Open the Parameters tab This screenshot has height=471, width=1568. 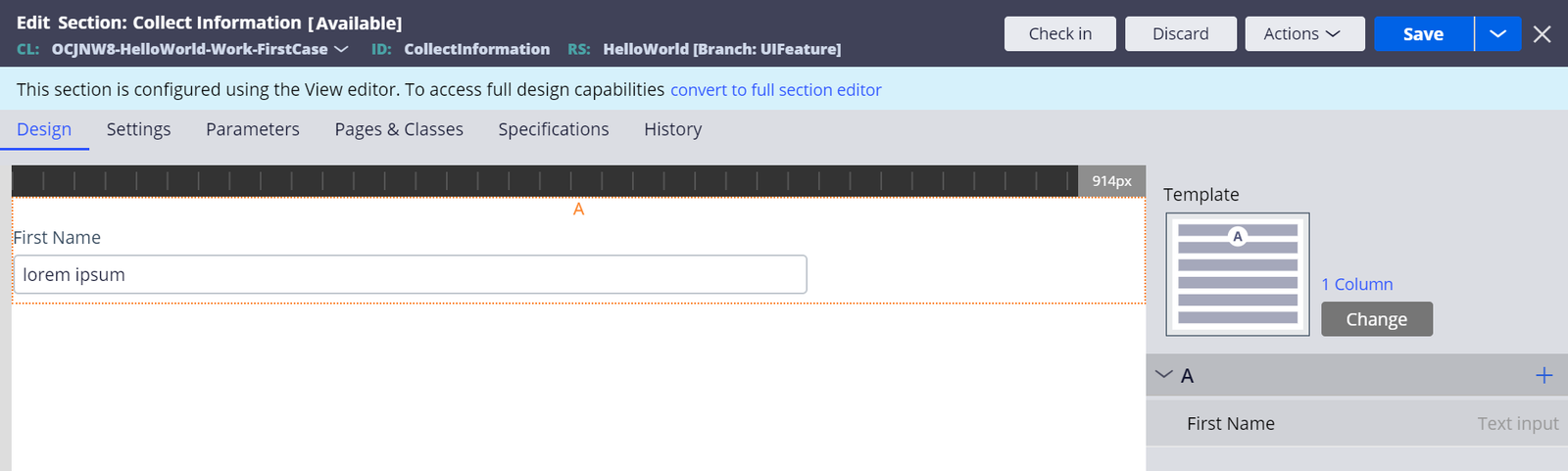[x=252, y=129]
